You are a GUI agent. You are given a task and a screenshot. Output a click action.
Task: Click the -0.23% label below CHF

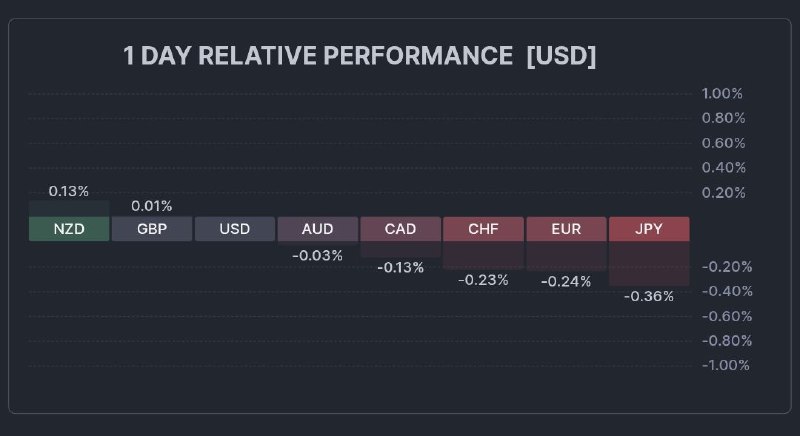coord(483,280)
